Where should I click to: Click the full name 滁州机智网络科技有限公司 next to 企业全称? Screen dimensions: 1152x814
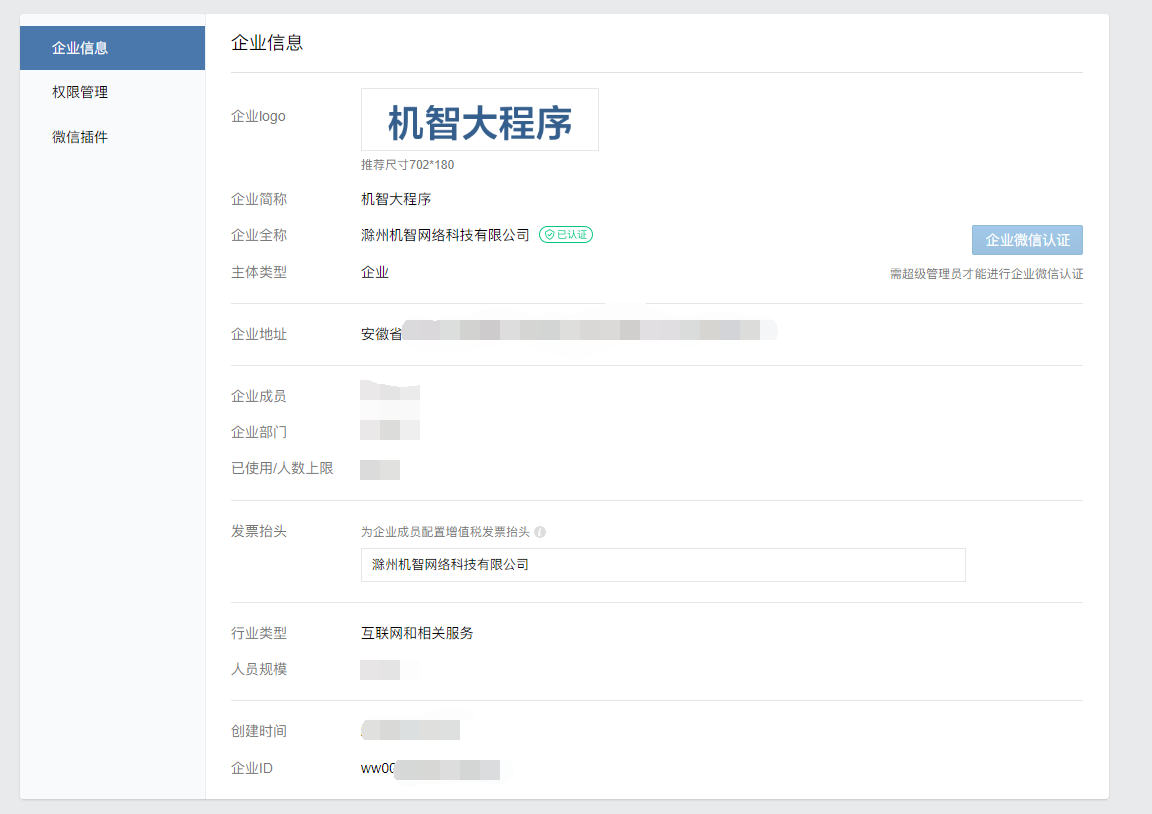point(445,235)
